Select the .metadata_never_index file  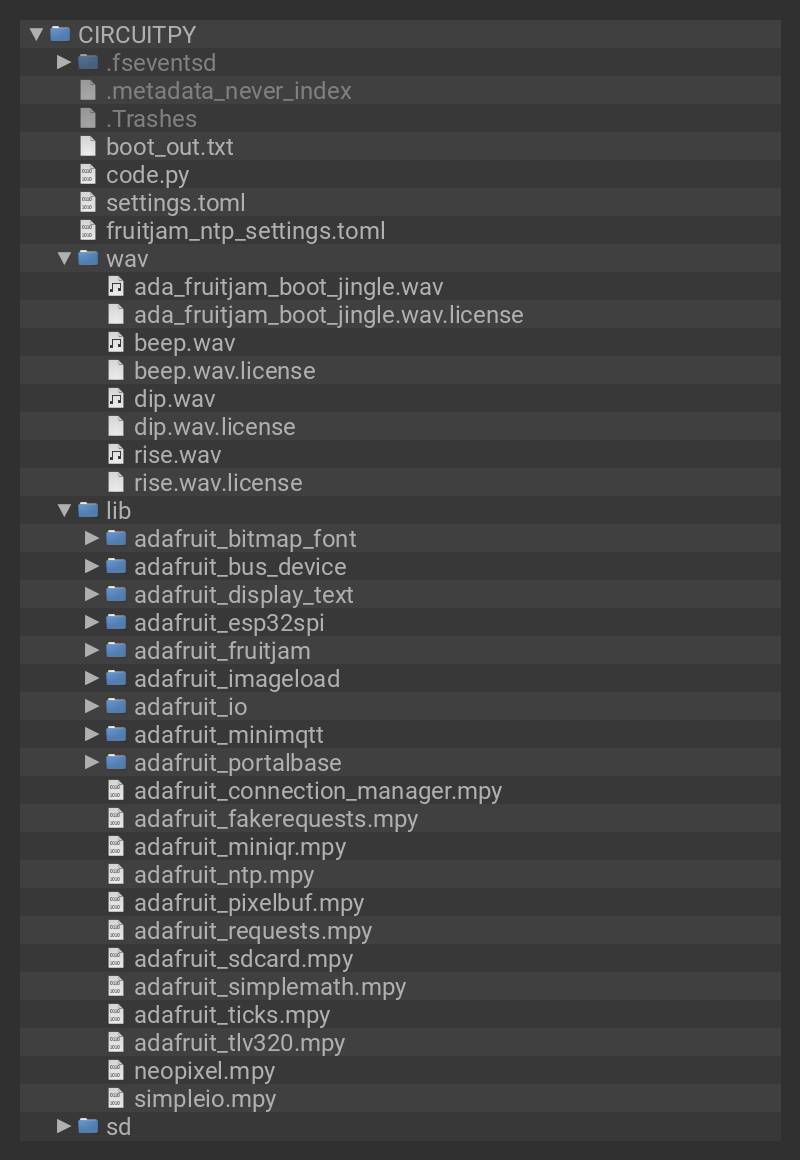[228, 91]
